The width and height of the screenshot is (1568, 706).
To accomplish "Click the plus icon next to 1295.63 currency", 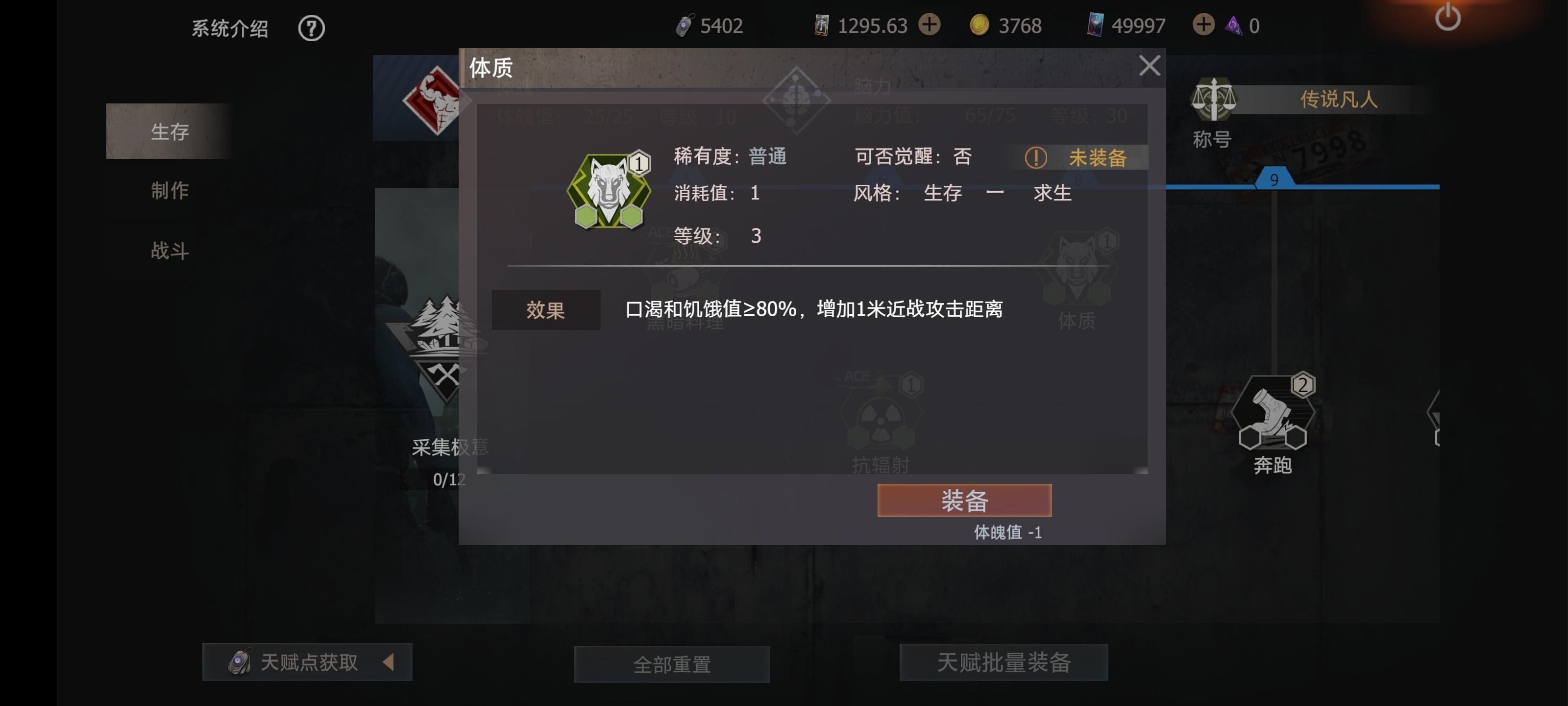I will 929,25.
